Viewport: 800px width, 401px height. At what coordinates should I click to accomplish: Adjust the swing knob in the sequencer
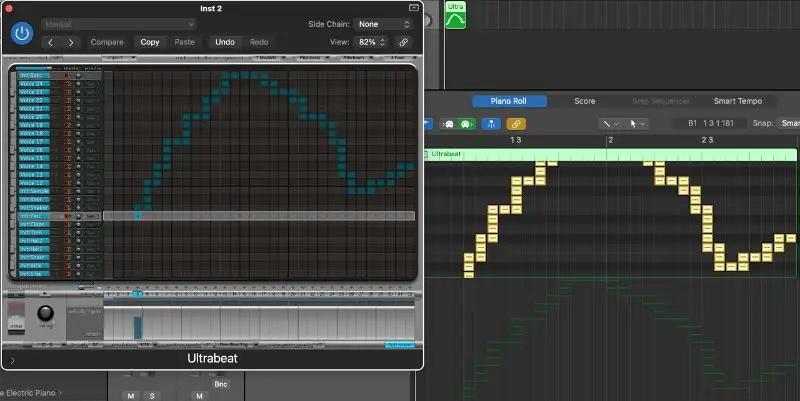click(44, 315)
